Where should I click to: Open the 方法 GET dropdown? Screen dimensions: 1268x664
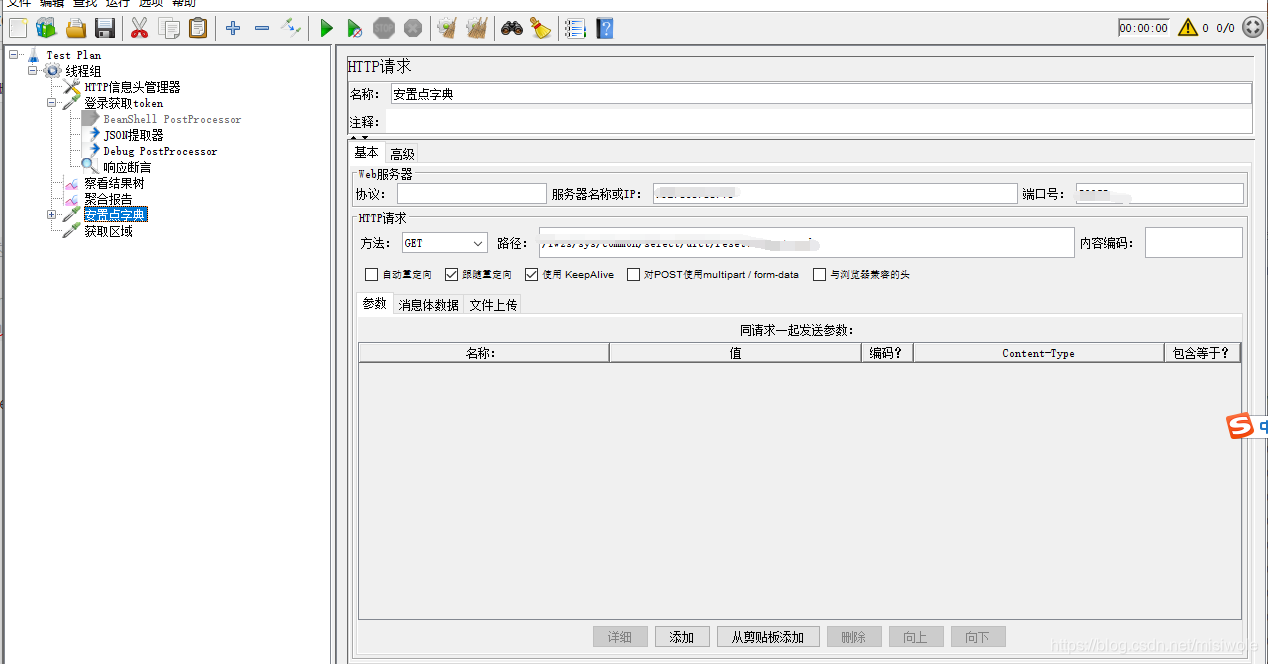444,243
